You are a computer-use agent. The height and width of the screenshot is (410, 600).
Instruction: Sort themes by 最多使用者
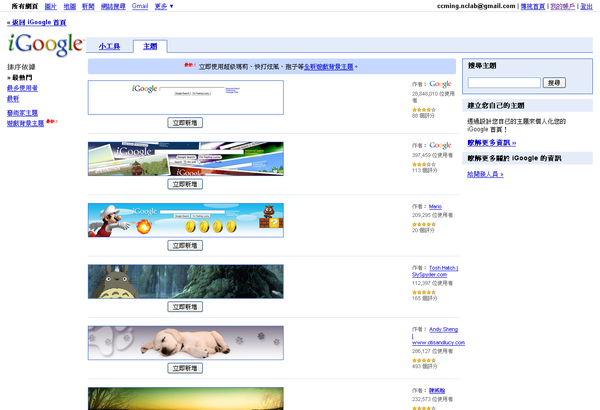tap(23, 88)
